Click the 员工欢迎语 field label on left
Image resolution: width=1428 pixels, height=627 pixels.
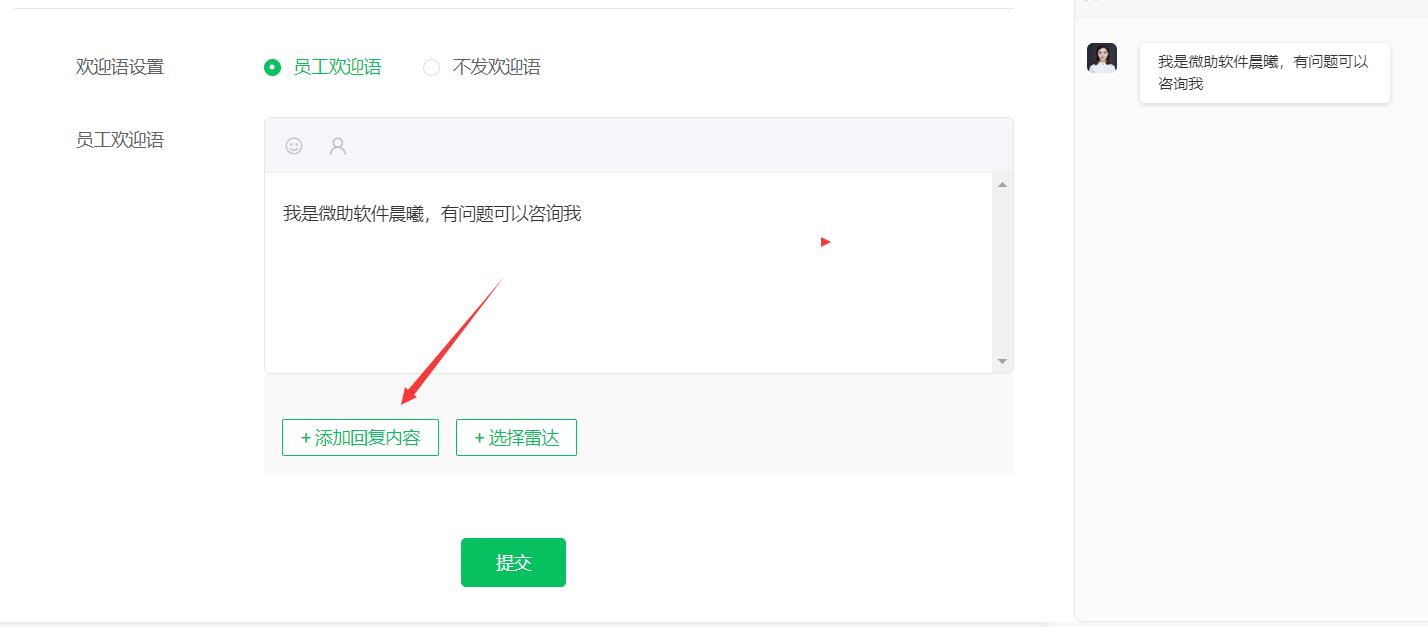coord(120,140)
